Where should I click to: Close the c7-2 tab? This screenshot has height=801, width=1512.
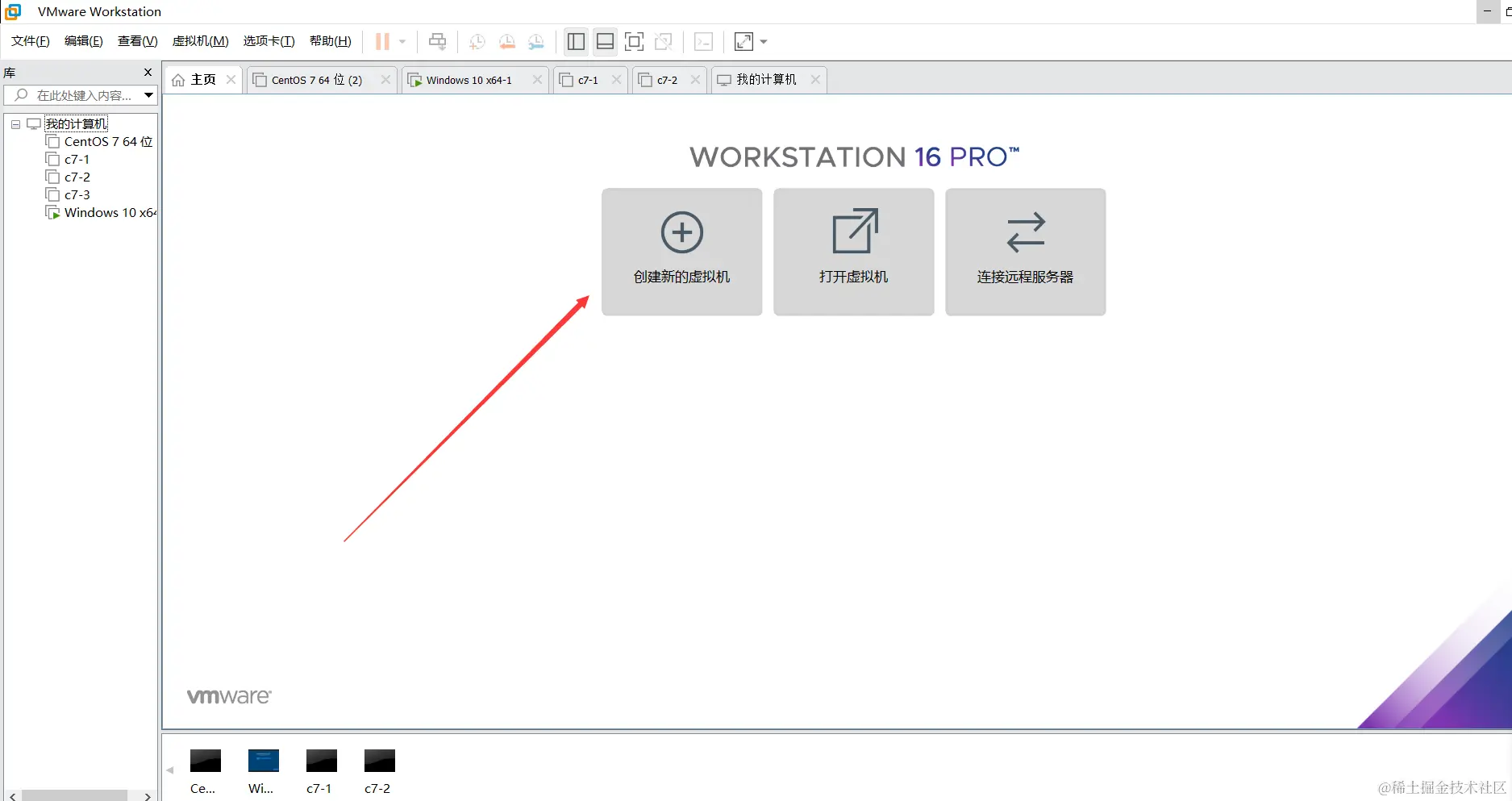point(695,79)
